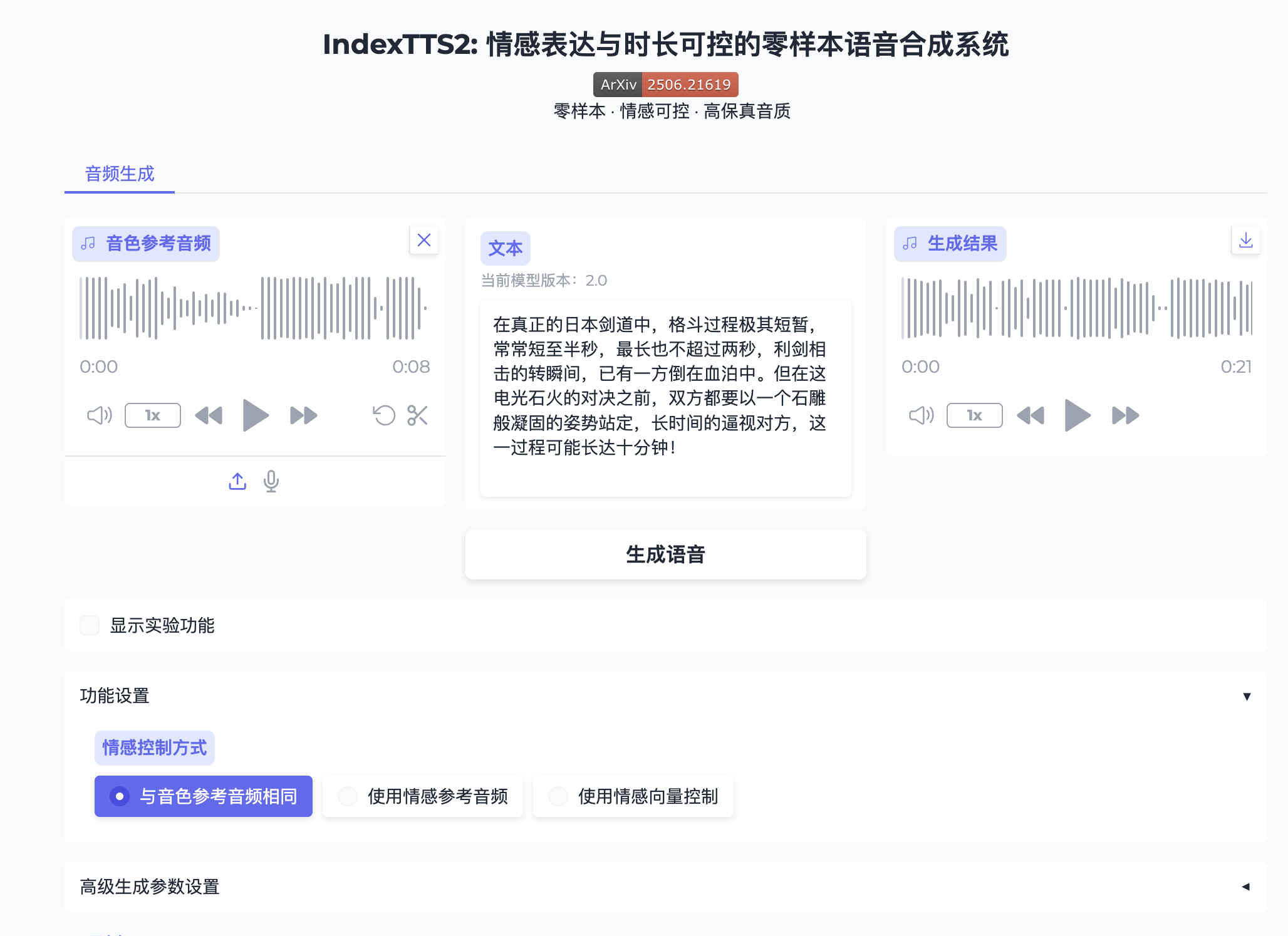Fast-forward the generated result audio
1288x936 pixels.
pyautogui.click(x=1125, y=415)
